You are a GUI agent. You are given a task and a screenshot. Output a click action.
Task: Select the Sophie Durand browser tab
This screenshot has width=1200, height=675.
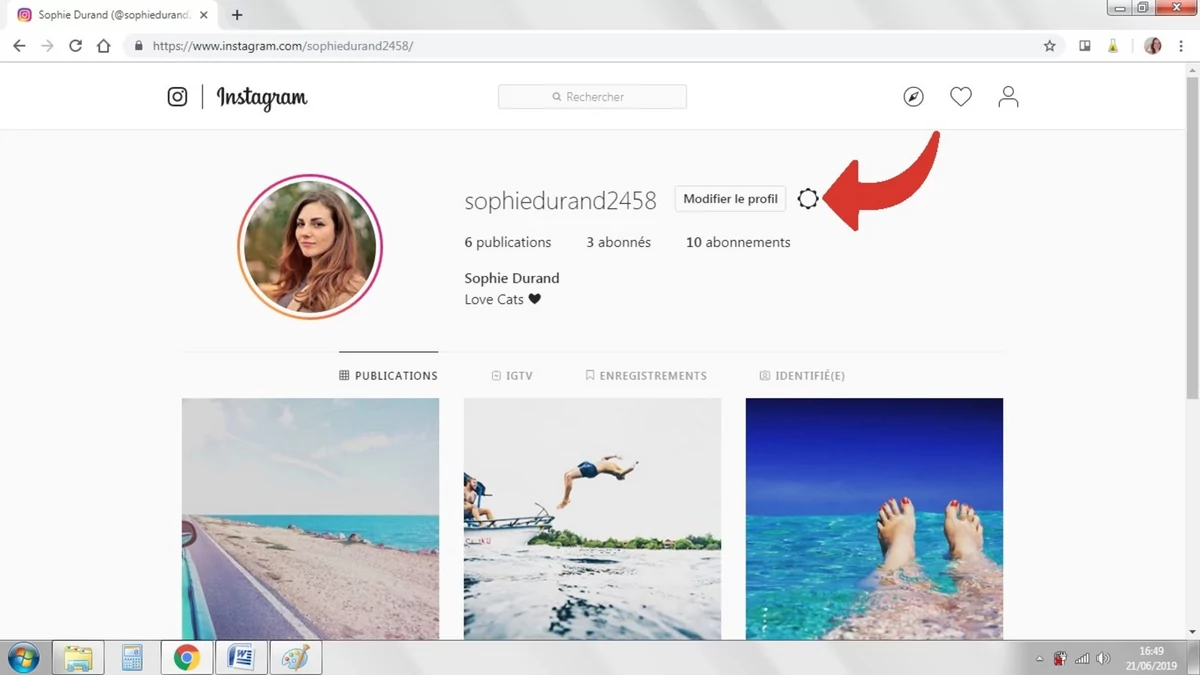(x=110, y=15)
